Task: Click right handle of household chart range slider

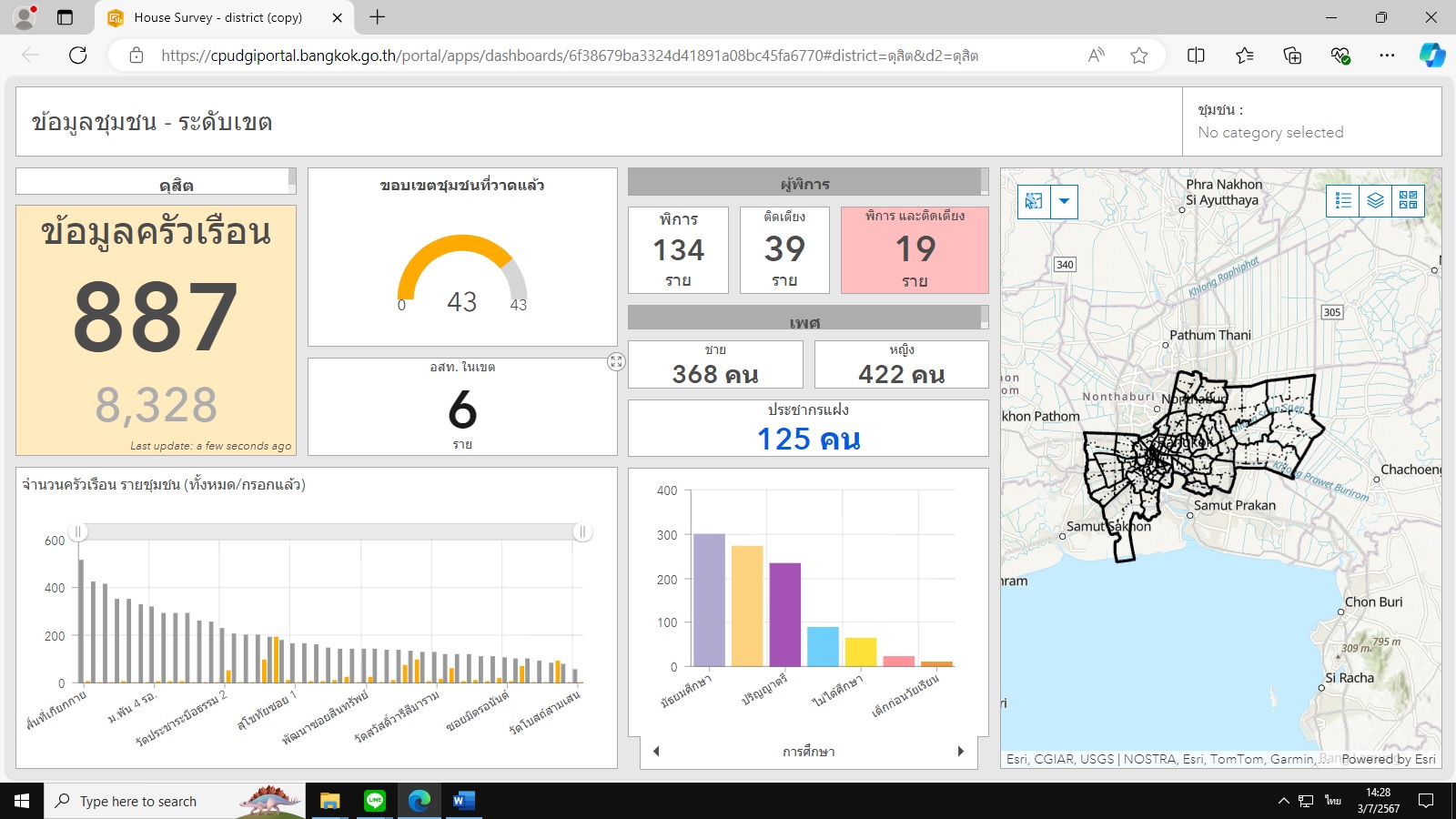Action: tap(582, 532)
